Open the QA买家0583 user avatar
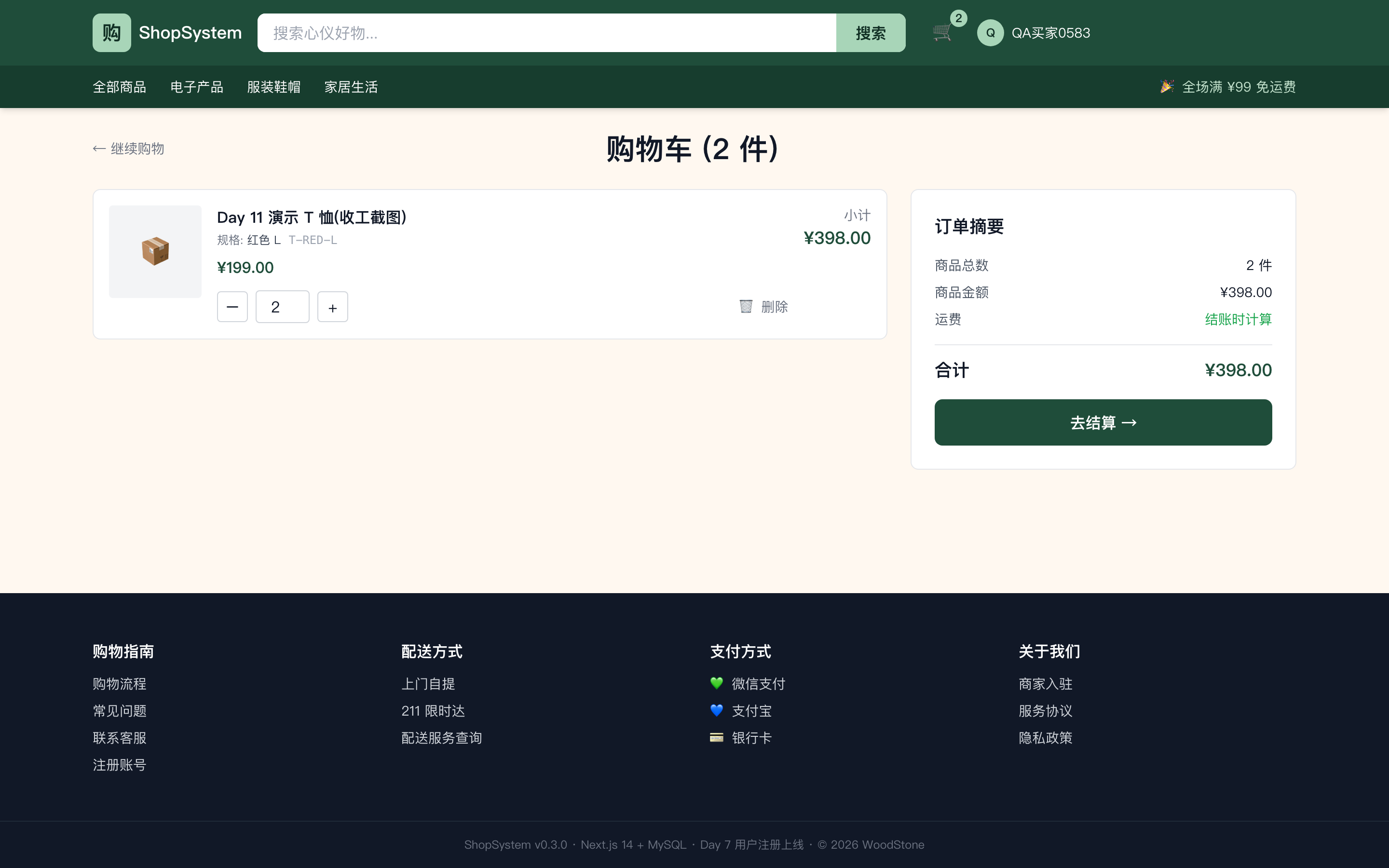Viewport: 1389px width, 868px height. (x=990, y=33)
